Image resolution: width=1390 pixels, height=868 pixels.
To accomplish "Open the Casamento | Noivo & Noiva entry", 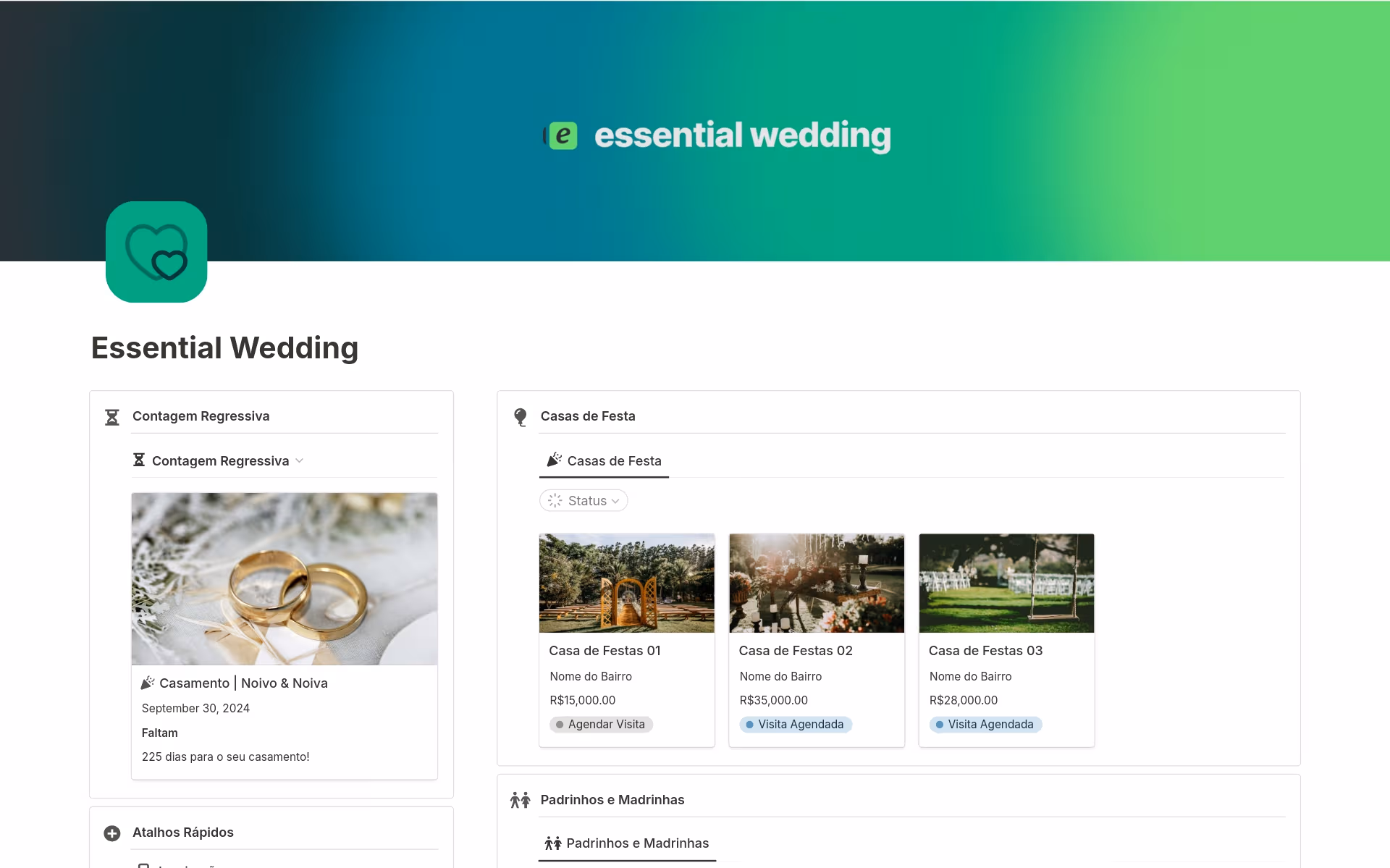I will click(243, 683).
